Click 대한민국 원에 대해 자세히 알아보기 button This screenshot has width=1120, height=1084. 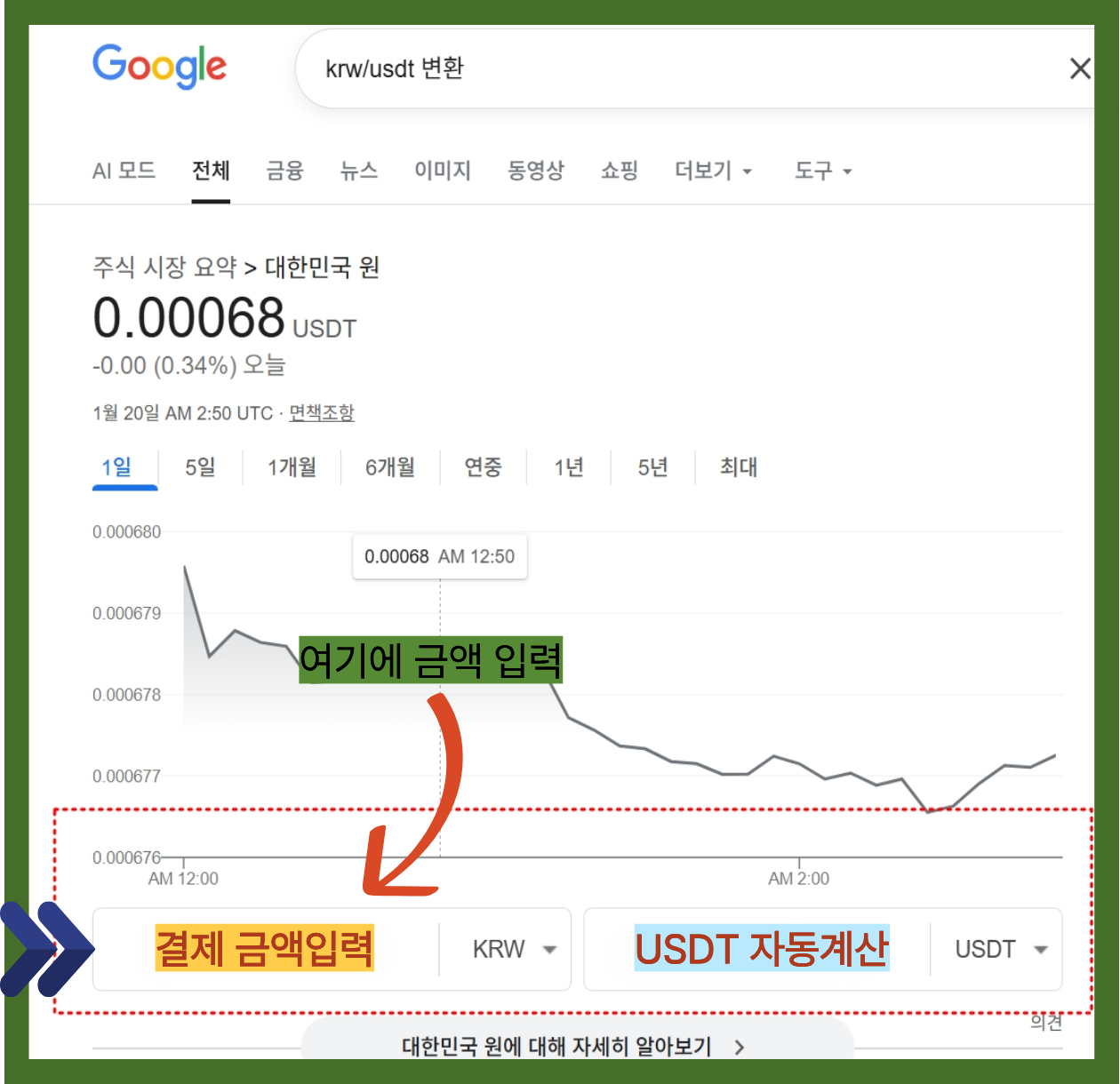point(556,1047)
